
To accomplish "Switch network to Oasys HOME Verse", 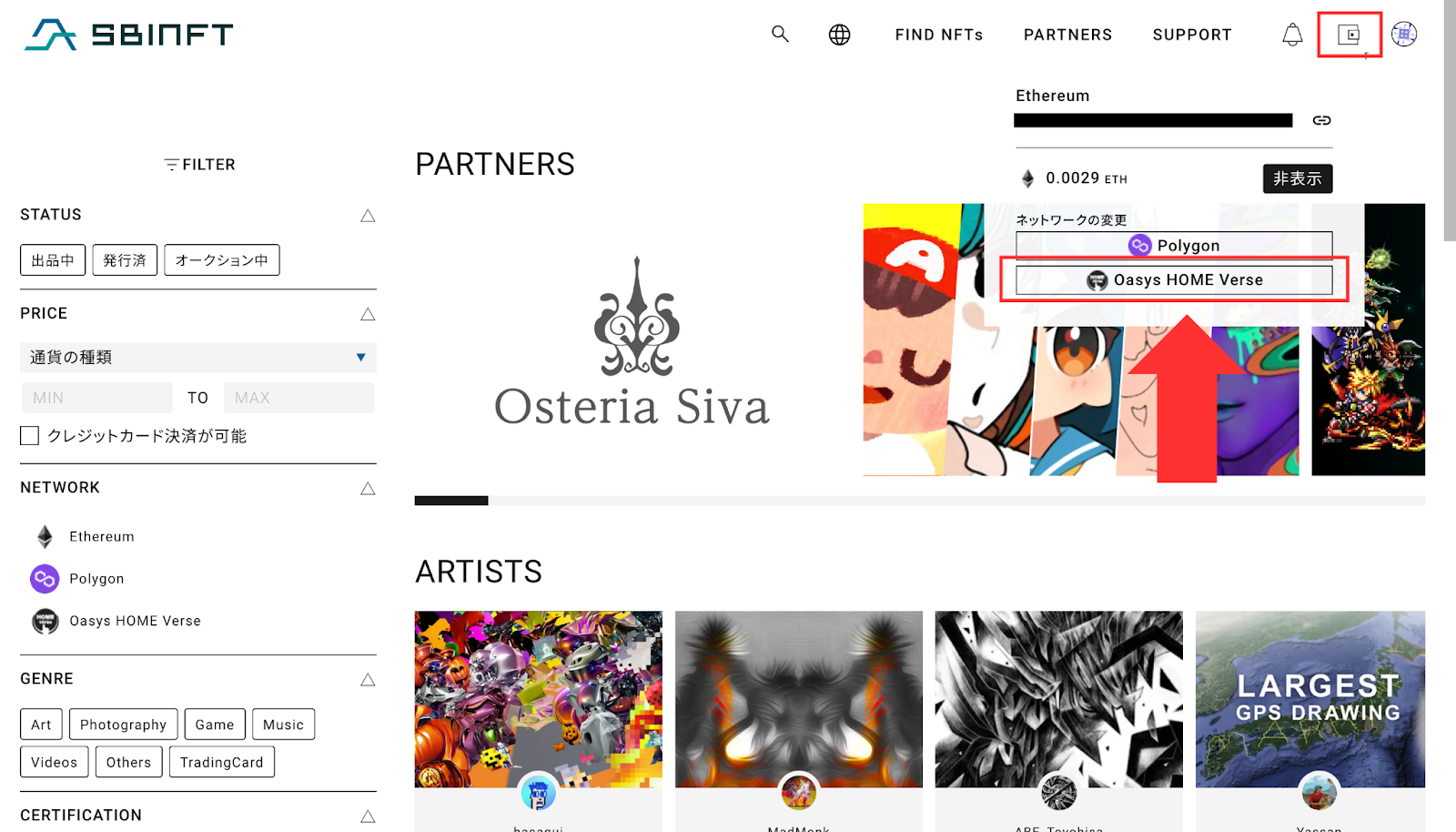I will [x=1174, y=279].
